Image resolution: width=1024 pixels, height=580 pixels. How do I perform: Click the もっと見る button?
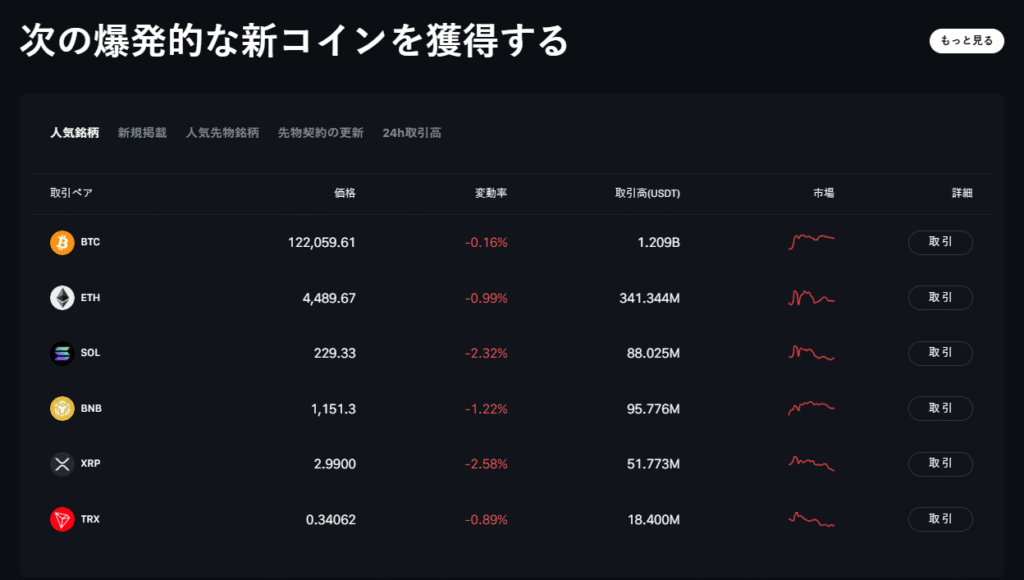(965, 41)
